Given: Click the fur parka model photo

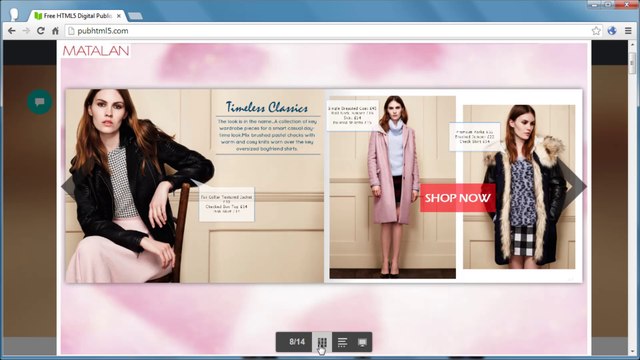Looking at the screenshot, I should [519, 187].
